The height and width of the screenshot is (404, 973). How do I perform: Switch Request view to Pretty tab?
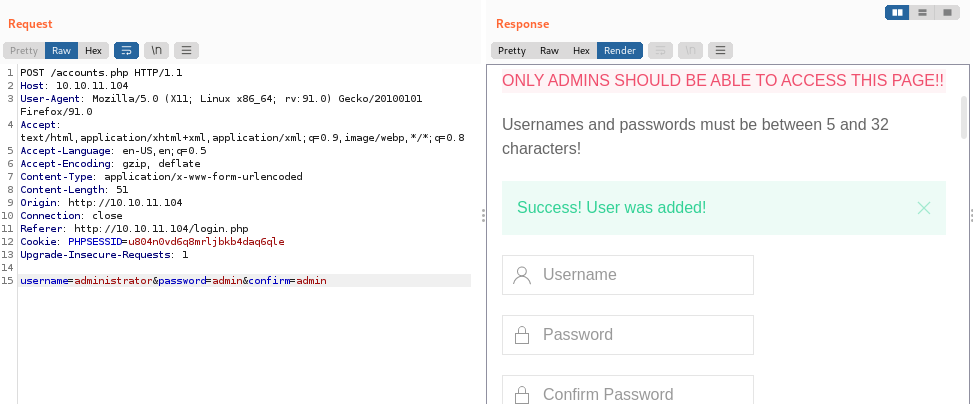24,51
